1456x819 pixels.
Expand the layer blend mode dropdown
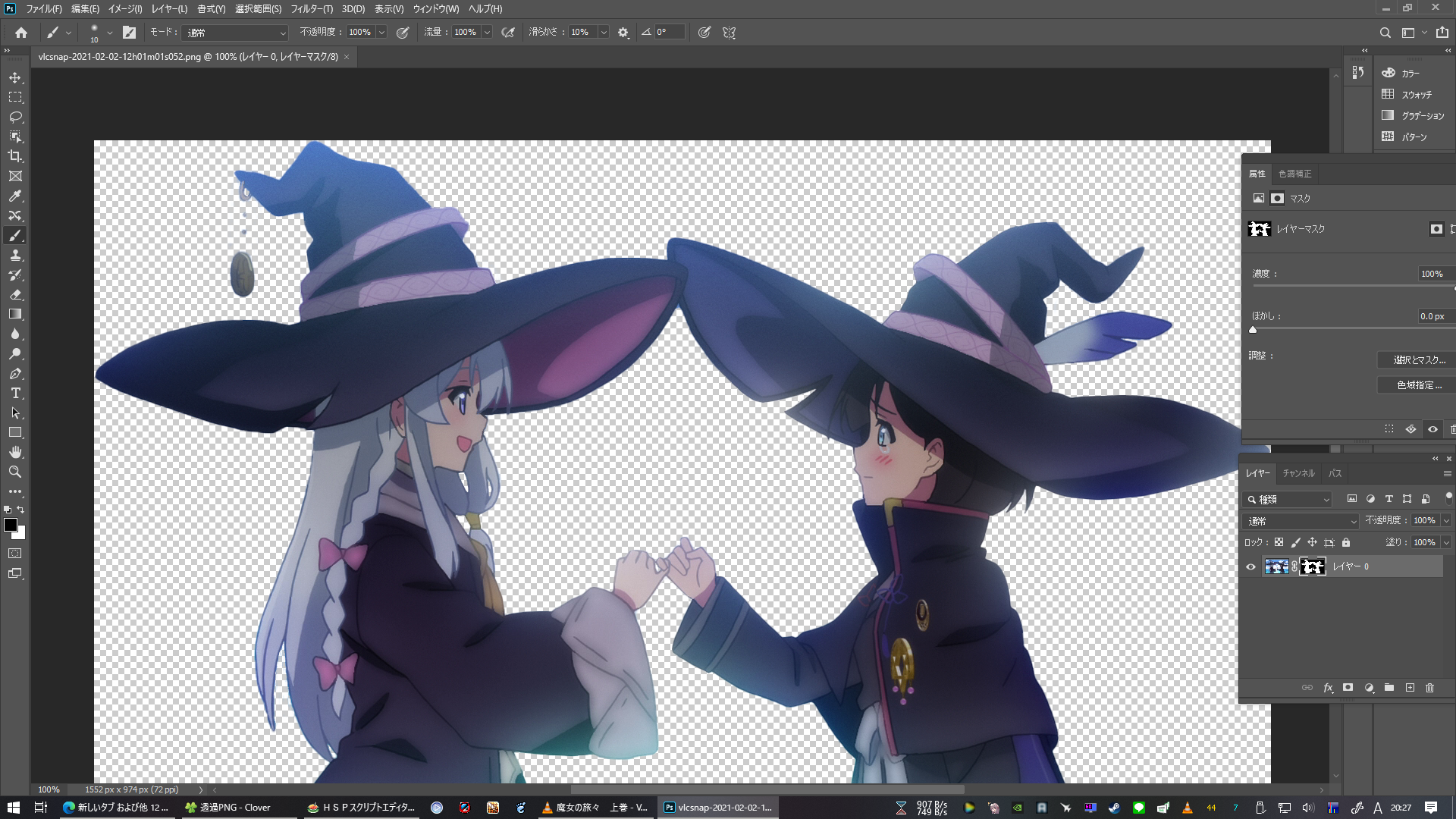pyautogui.click(x=1301, y=521)
